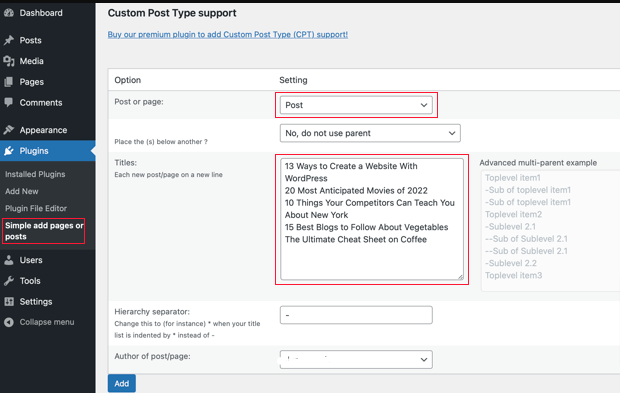Click 'Toplevel item3' in example box

click(513, 276)
